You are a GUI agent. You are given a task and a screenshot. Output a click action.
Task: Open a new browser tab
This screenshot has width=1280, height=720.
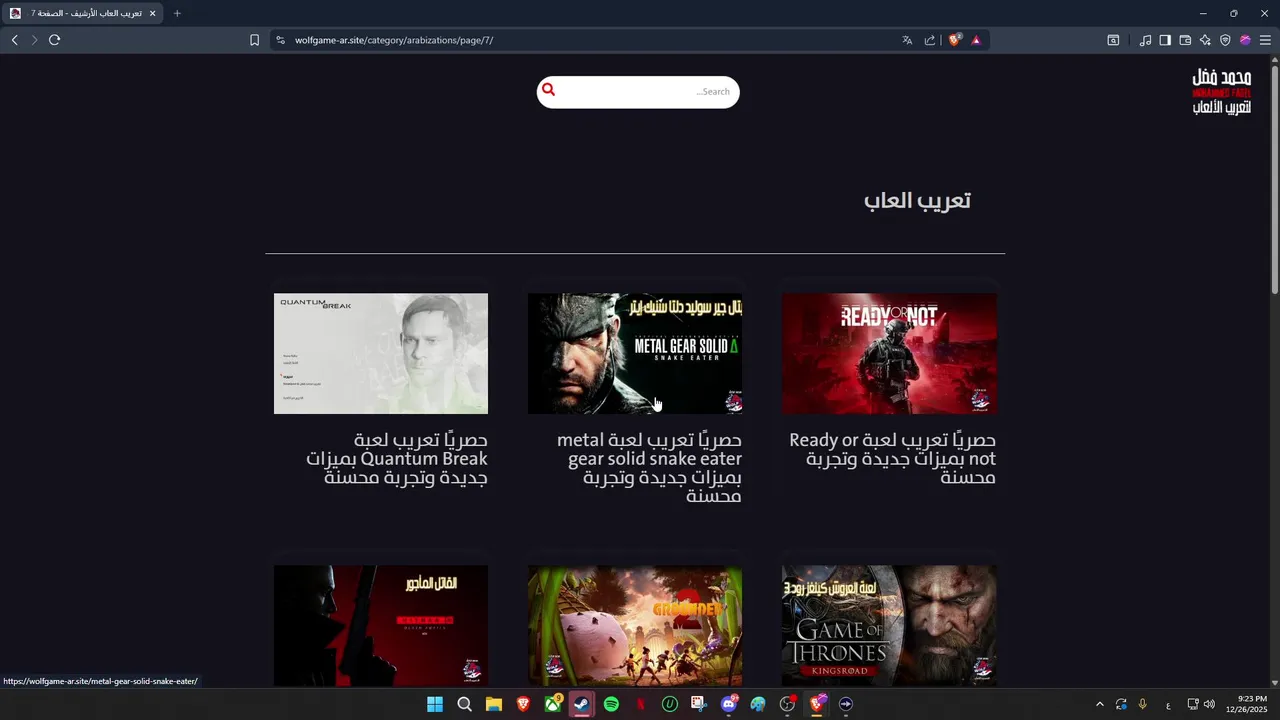coord(177,13)
